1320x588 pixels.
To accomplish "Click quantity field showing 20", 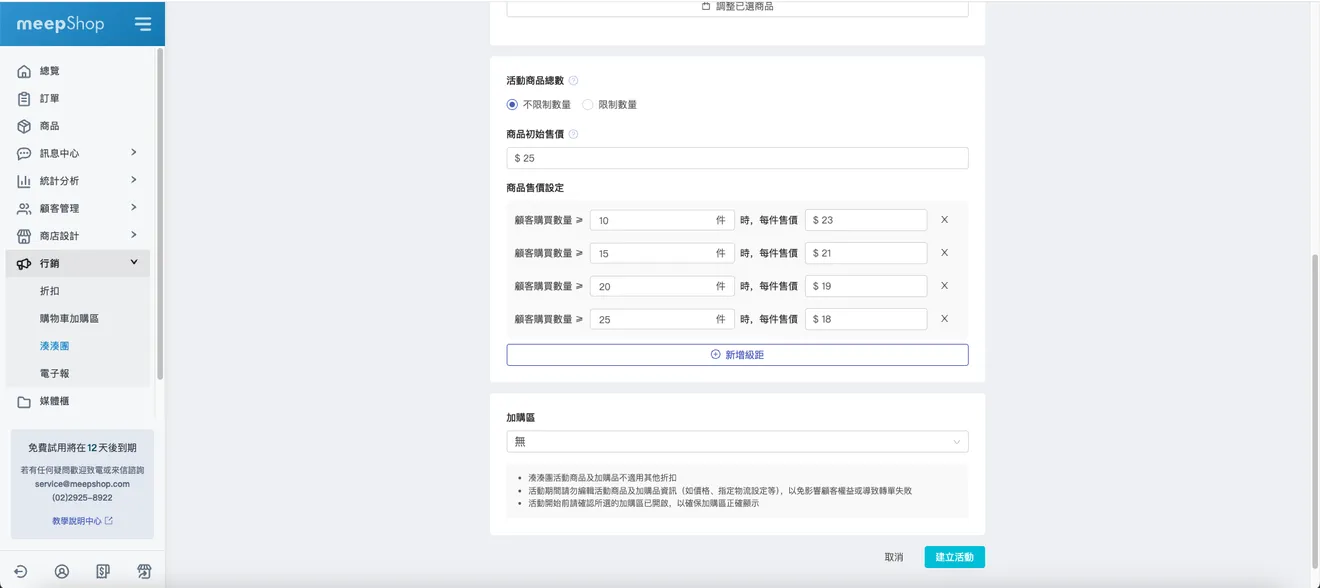I will click(x=662, y=286).
